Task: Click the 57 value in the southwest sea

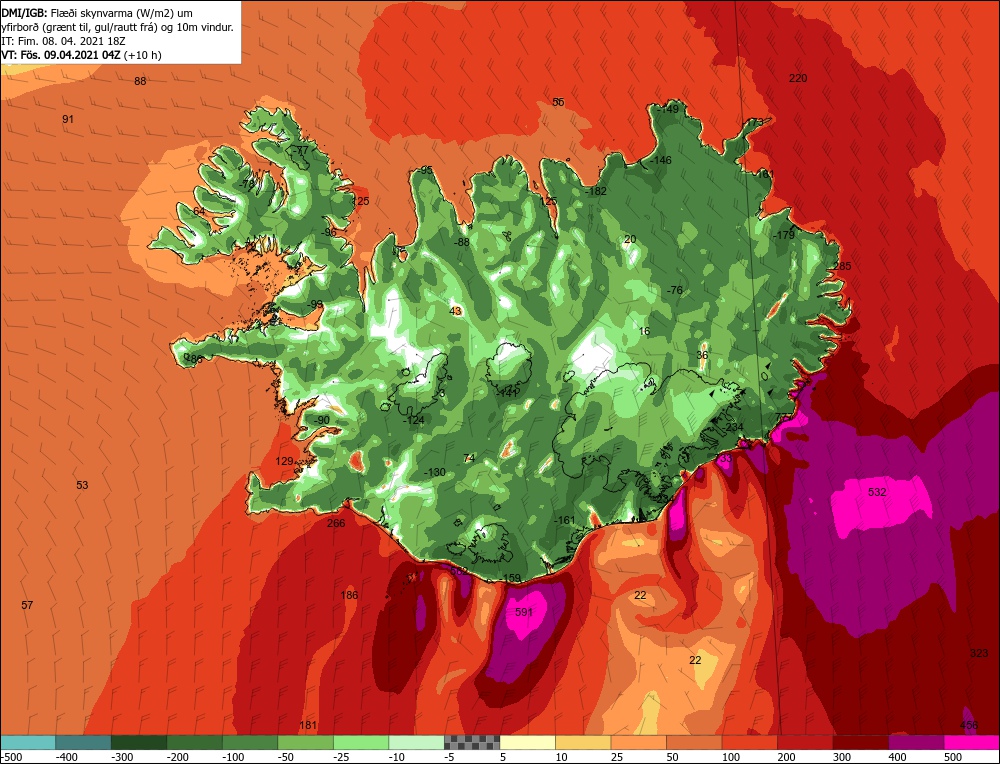Action: pyautogui.click(x=27, y=605)
